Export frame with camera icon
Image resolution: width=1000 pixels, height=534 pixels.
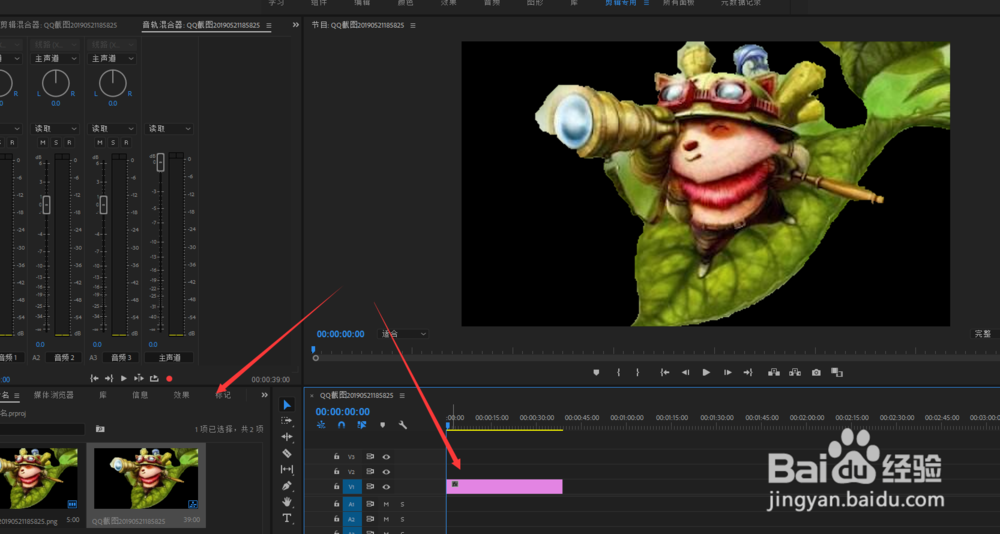816,373
